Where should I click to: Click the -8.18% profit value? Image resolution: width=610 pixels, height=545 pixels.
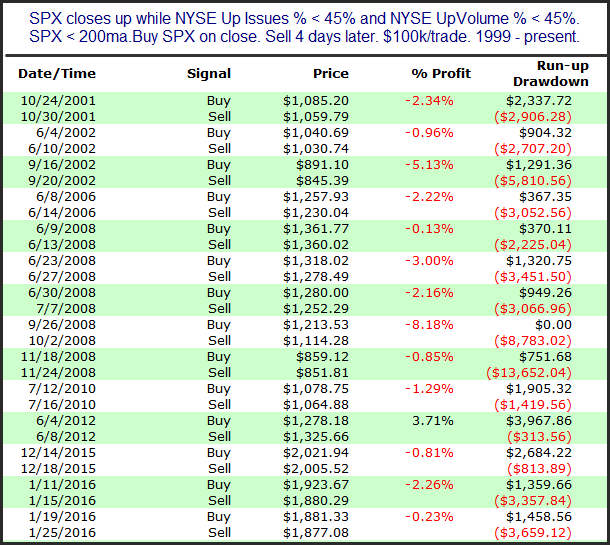(x=429, y=325)
